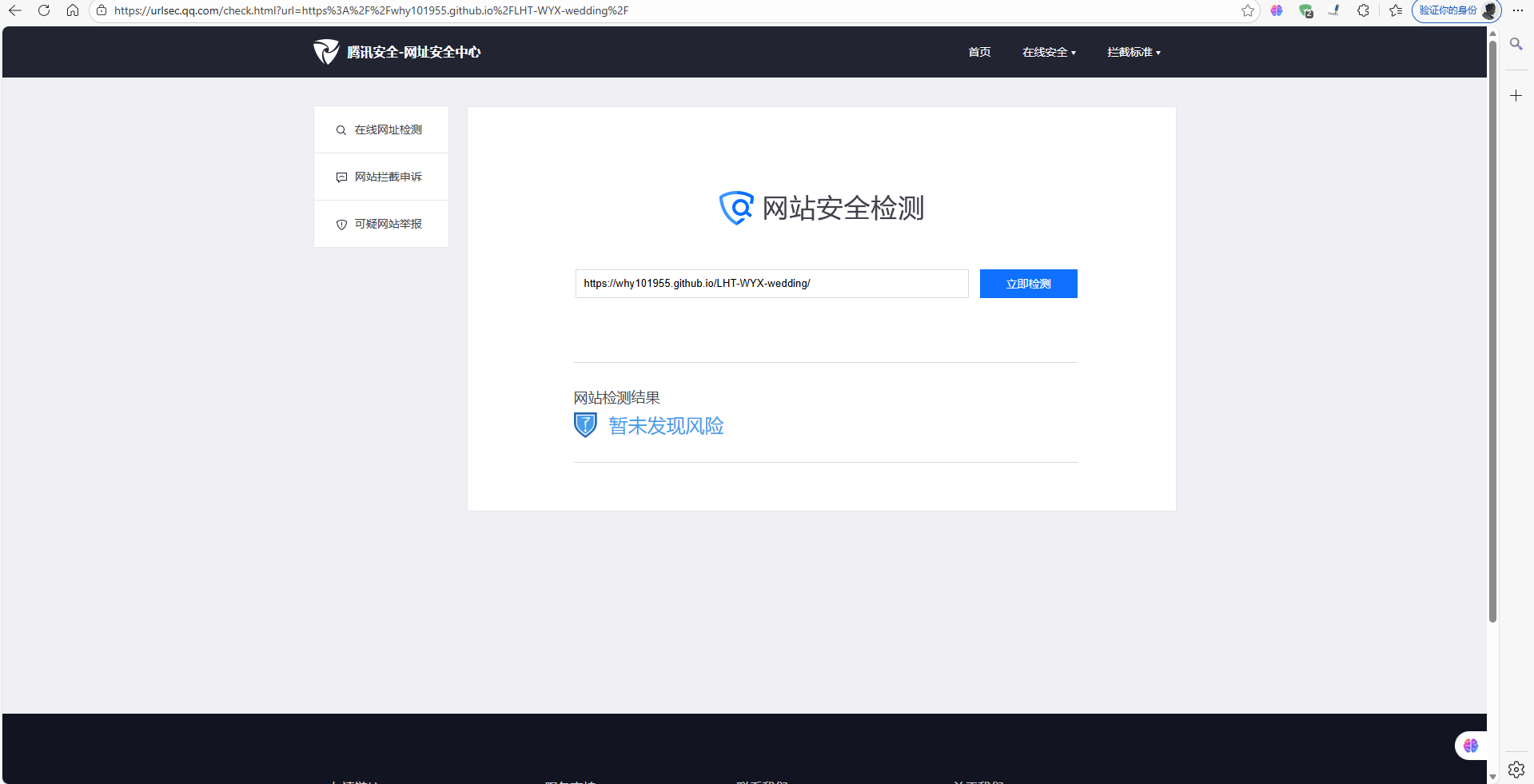Click the 立即检测 button
The image size is (1534, 784).
pos(1028,284)
